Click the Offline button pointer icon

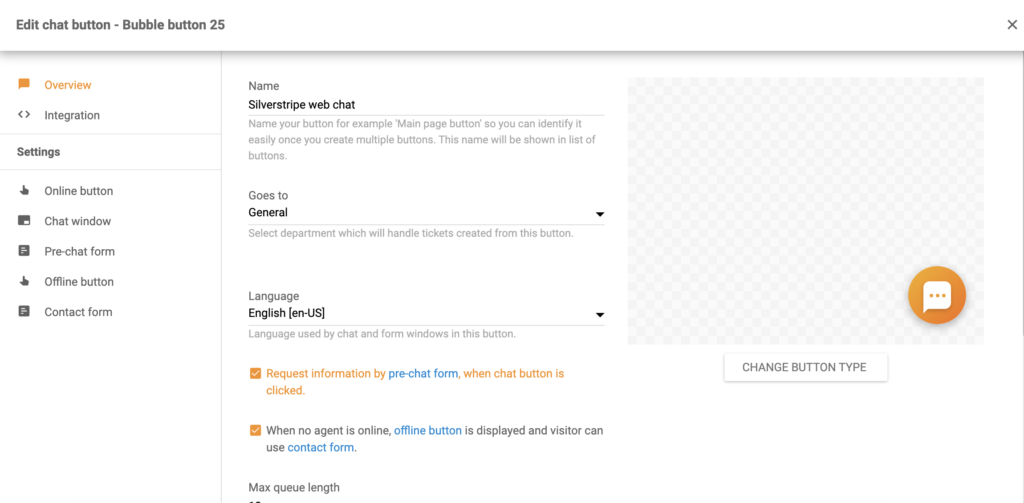click(x=24, y=282)
